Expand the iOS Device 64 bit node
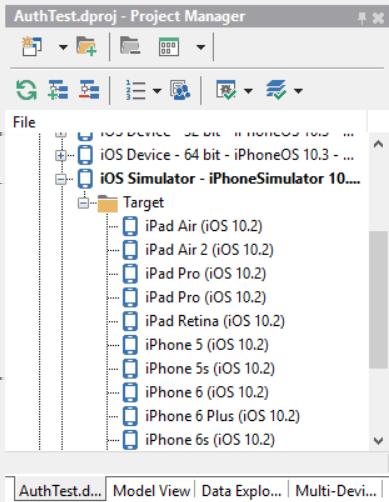The width and height of the screenshot is (389, 502). [x=61, y=155]
